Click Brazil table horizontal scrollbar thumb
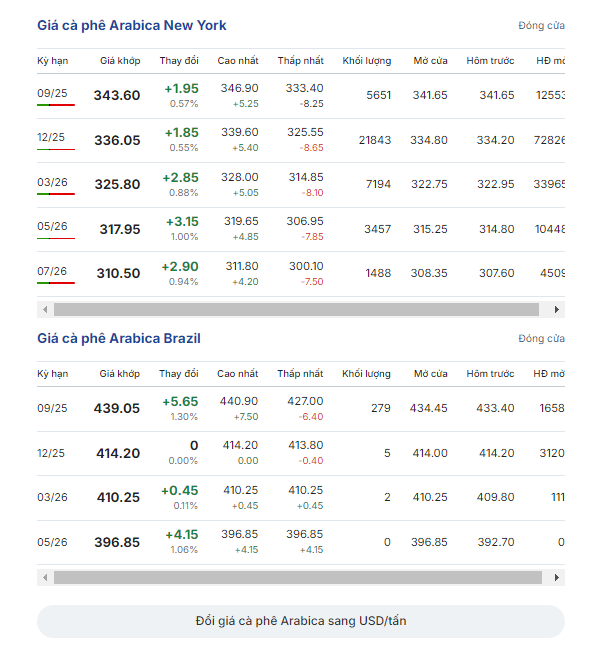 [x=298, y=577]
